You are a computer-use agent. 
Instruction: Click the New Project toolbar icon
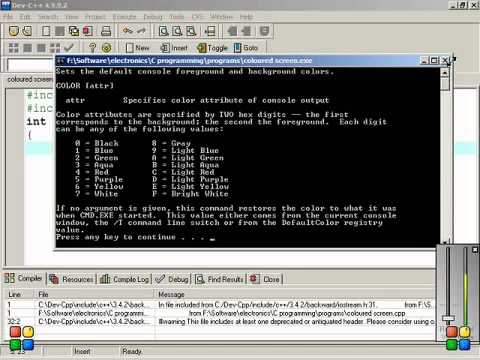[x=13, y=31]
